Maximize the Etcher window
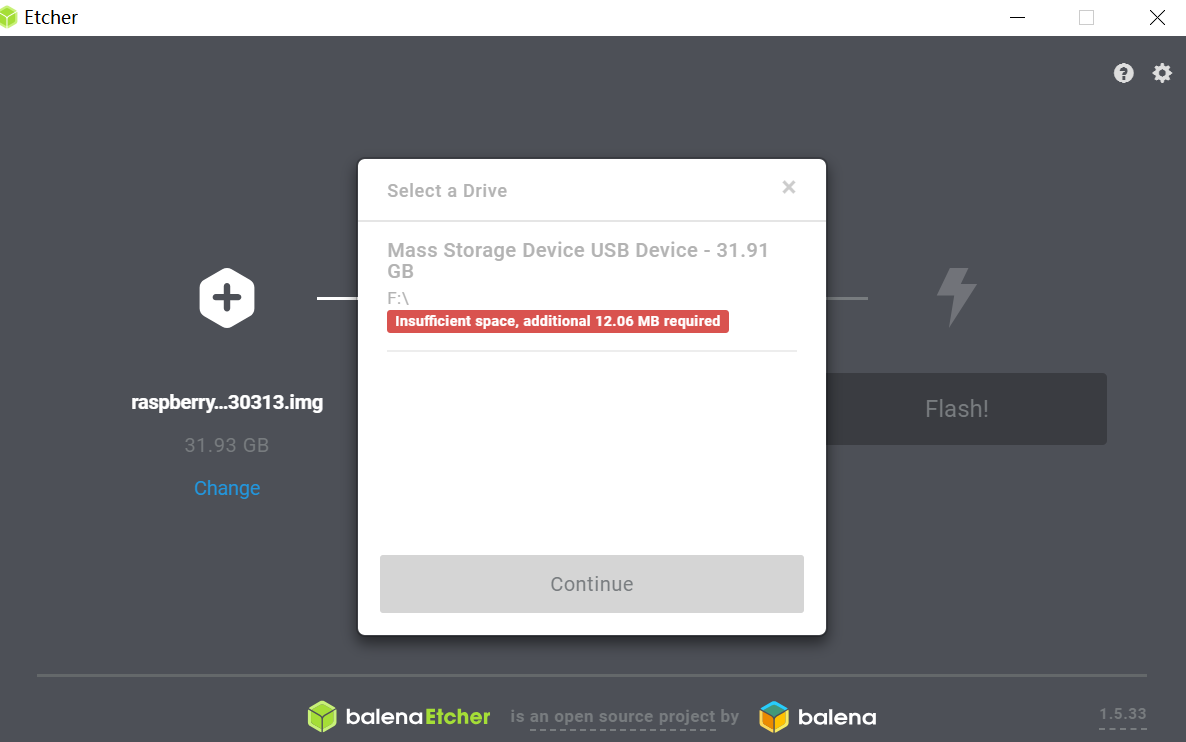This screenshot has width=1186, height=742. (1086, 17)
